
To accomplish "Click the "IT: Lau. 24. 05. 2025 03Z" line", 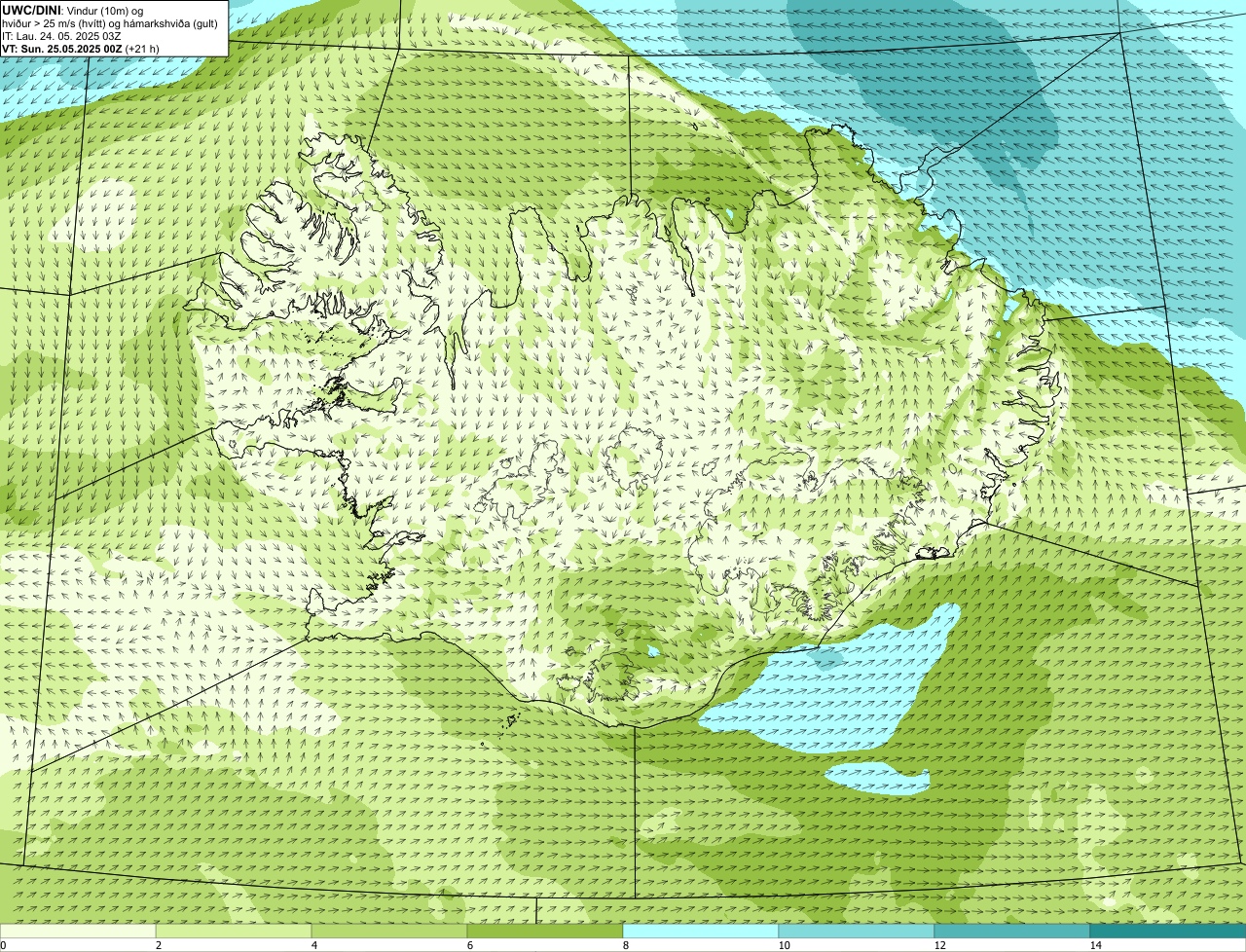I will pos(61,36).
